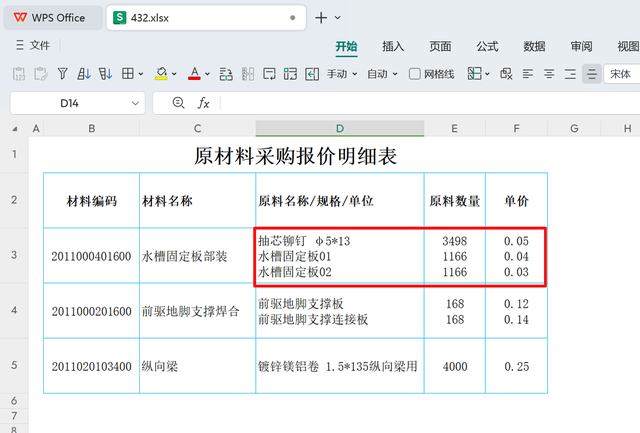Click the paste format clipboard icon
640x433 pixels.
[40, 74]
